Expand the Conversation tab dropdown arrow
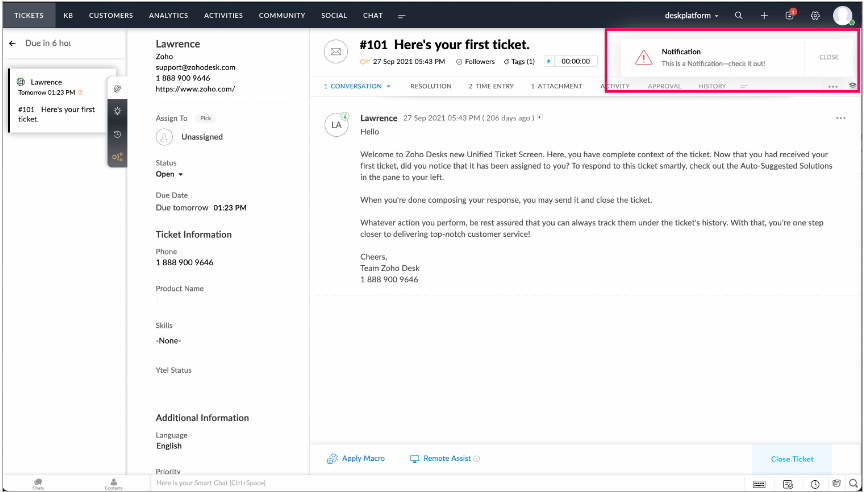This screenshot has width=864, height=492. pos(388,86)
